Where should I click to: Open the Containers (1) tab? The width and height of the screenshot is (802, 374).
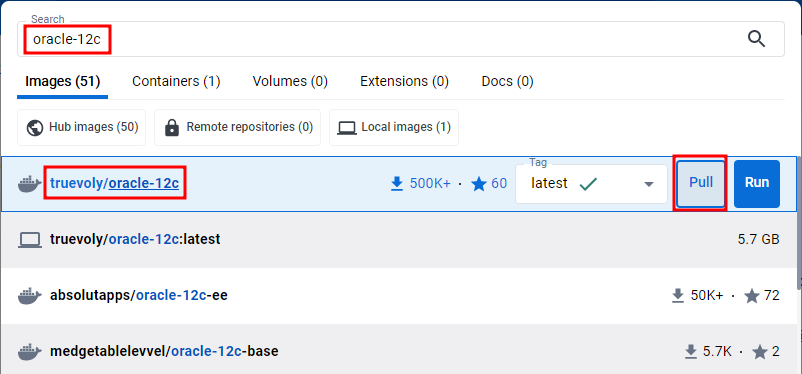click(x=176, y=82)
